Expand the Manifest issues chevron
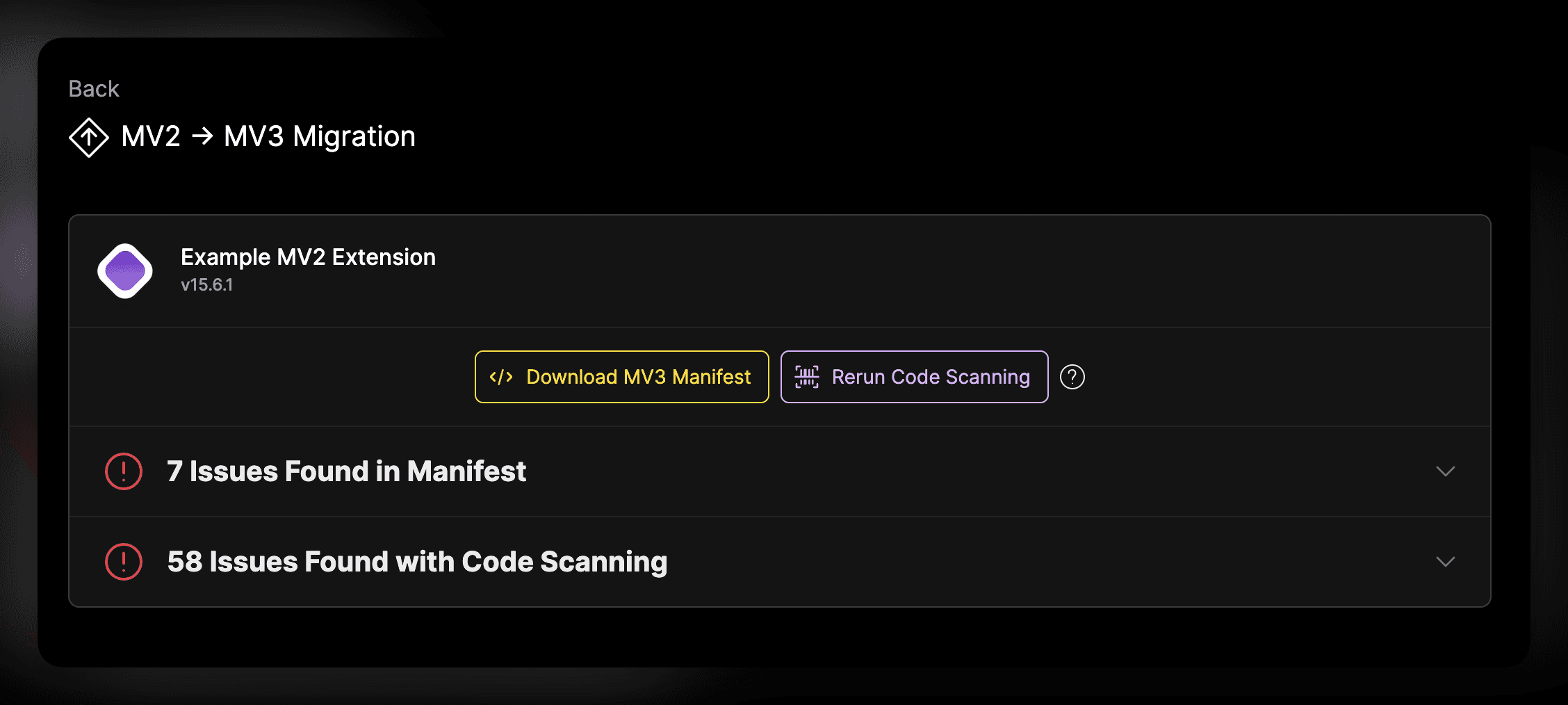Image resolution: width=1568 pixels, height=705 pixels. coord(1445,471)
